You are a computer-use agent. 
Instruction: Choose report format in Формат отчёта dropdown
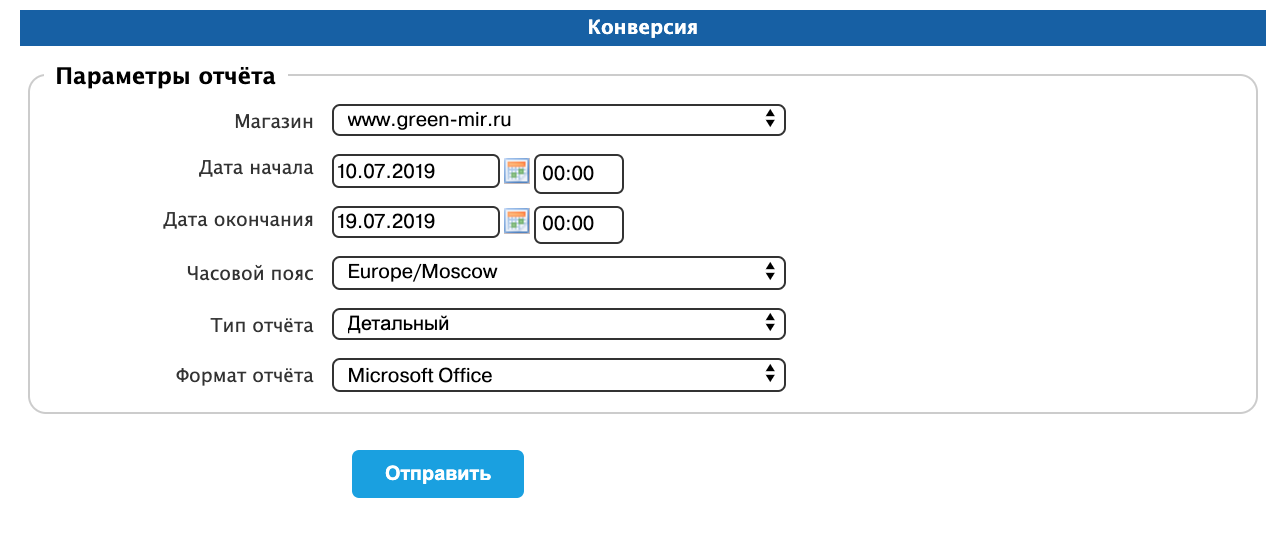558,376
